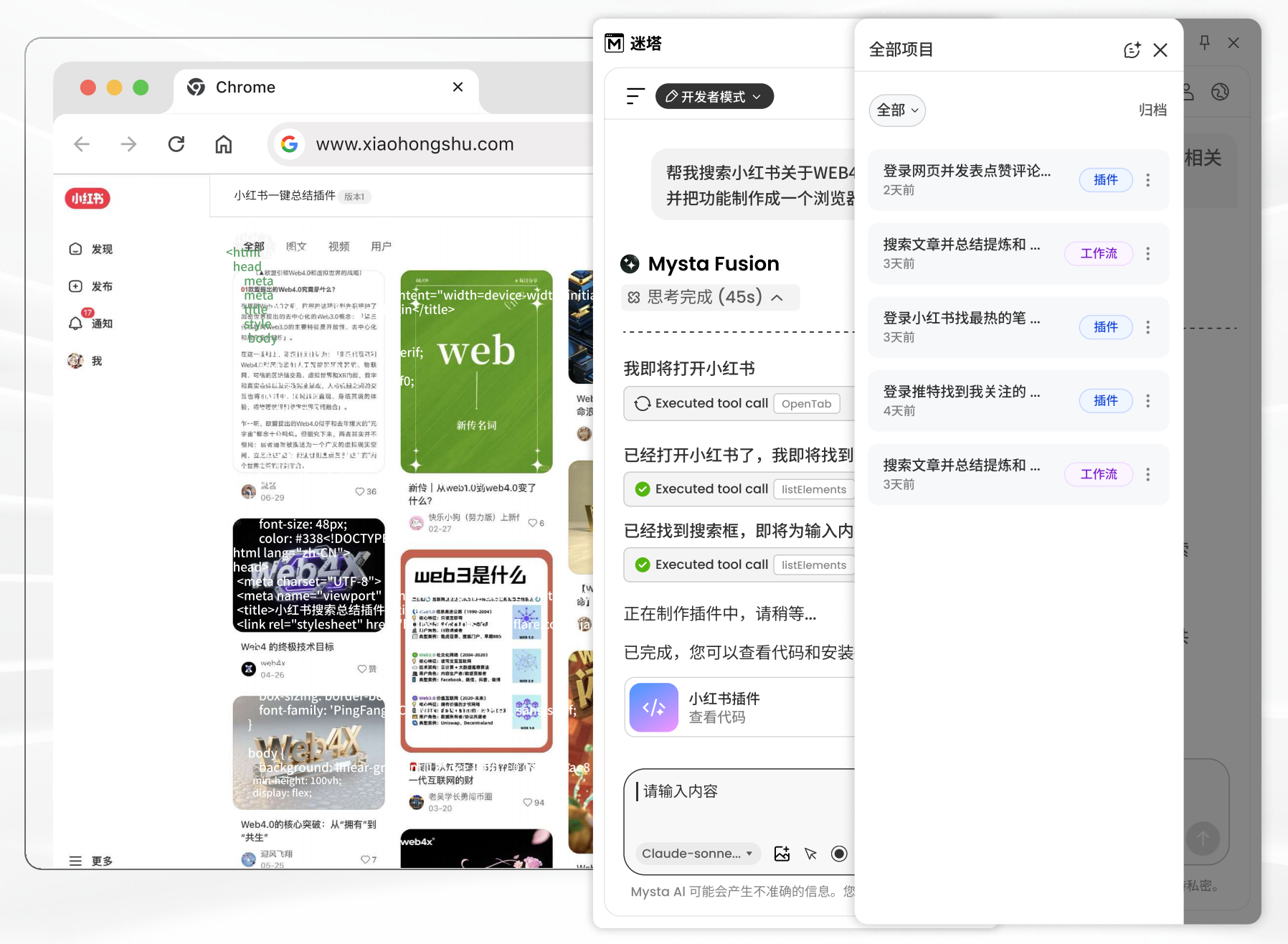
Task: Open the hamburger menu in Mysta panel
Action: (635, 96)
